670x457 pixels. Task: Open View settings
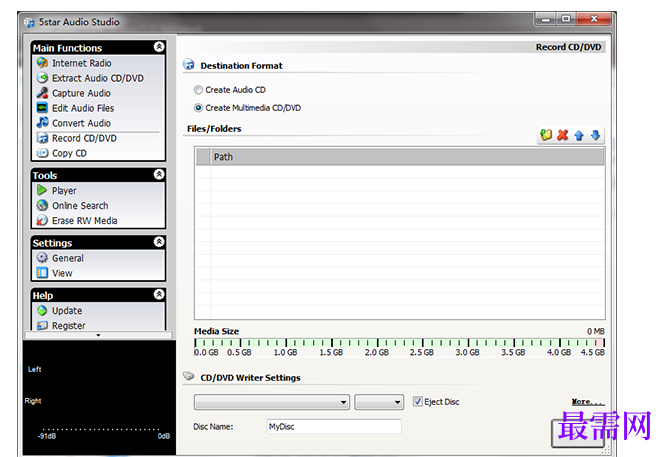[x=62, y=273]
